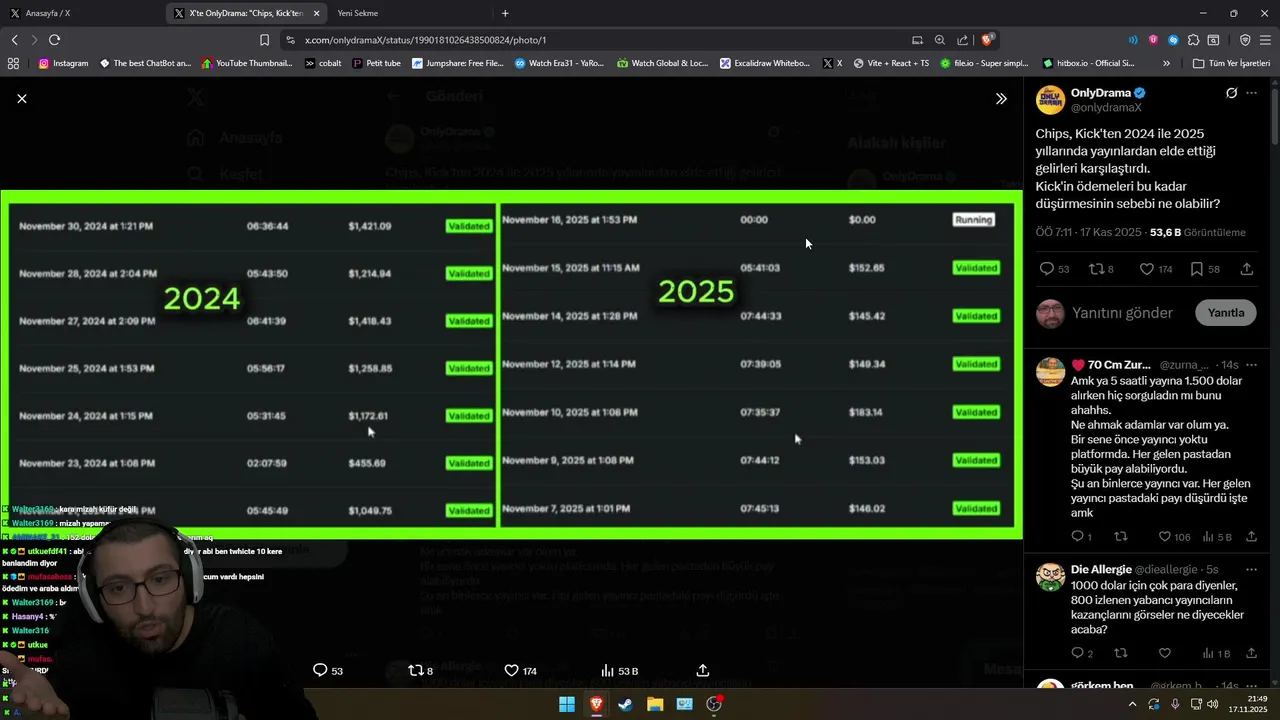Open more options on OnlyDrama tweet

click(1252, 93)
